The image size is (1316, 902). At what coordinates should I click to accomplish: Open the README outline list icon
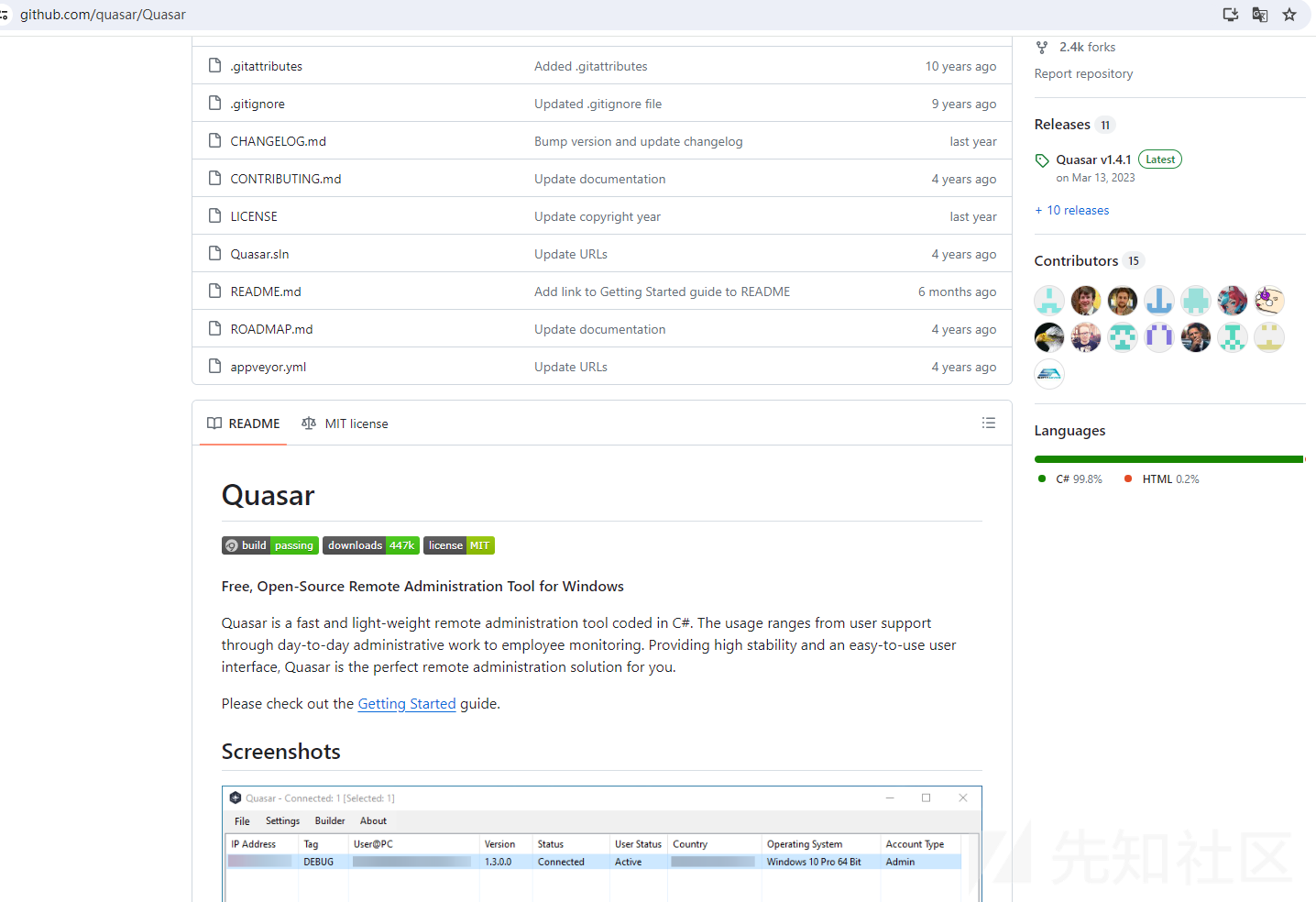(989, 423)
